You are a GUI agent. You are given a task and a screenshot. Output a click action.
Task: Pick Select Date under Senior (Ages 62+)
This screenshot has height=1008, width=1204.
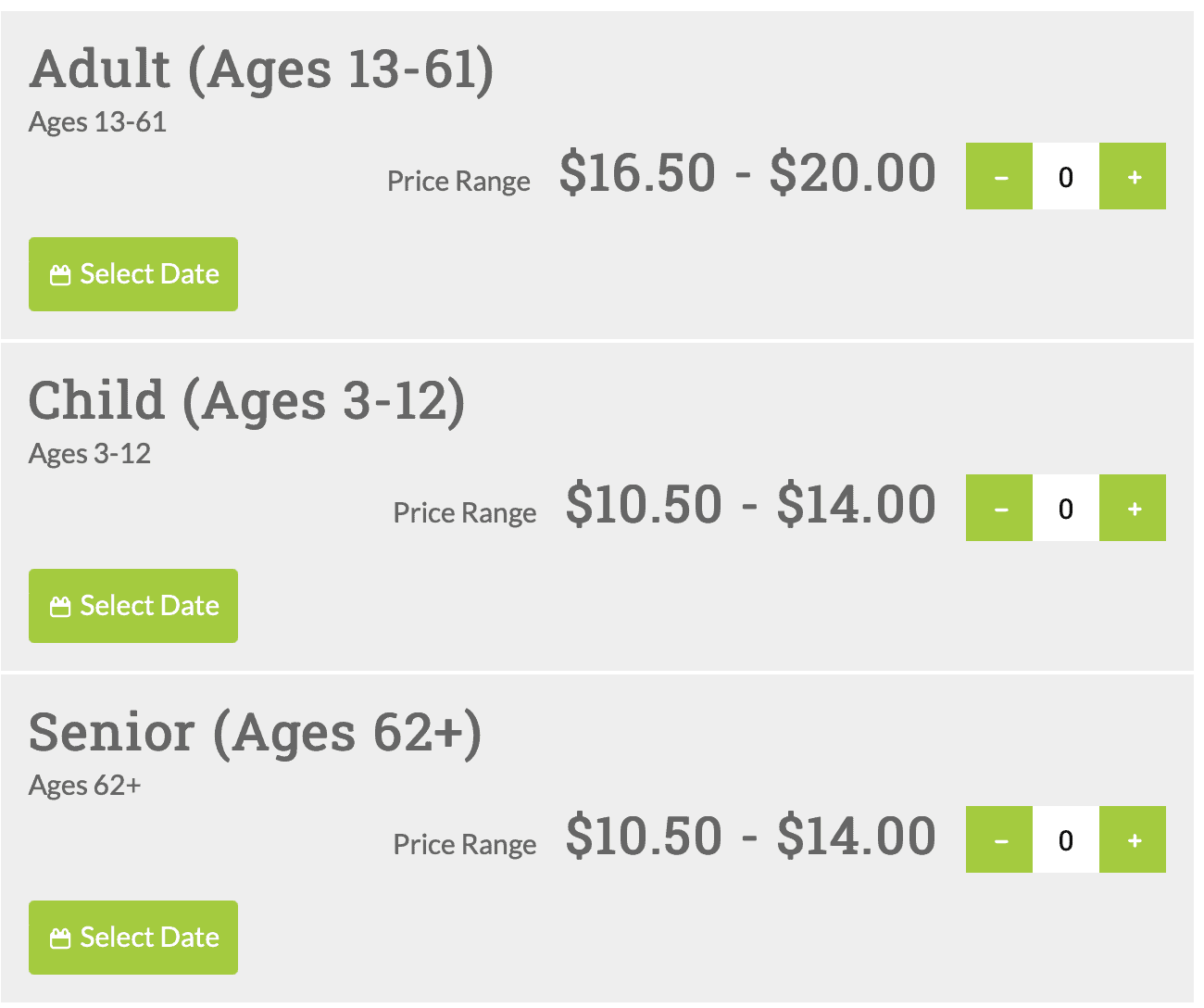133,938
